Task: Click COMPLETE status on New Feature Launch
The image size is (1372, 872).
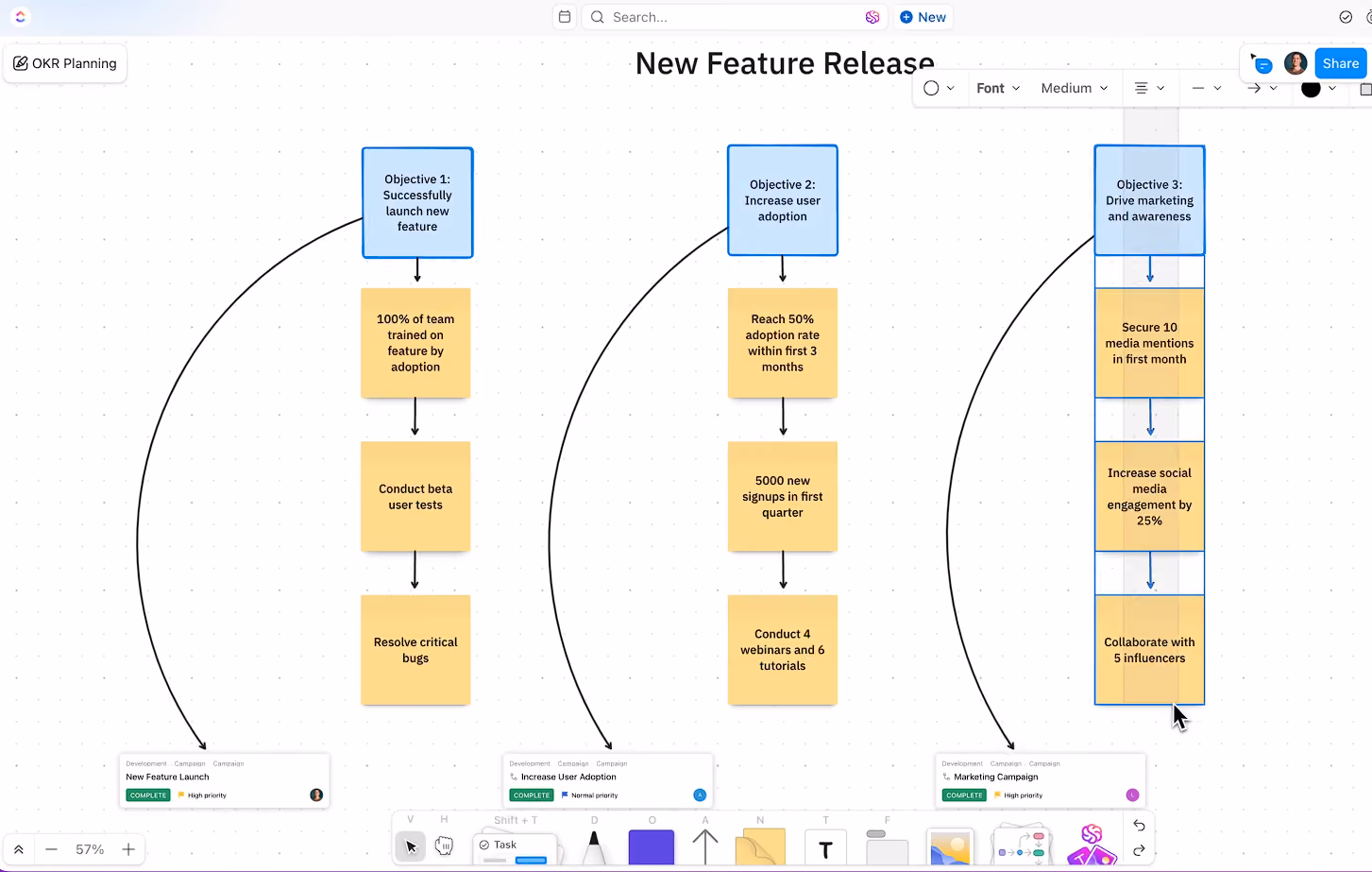Action: [148, 795]
